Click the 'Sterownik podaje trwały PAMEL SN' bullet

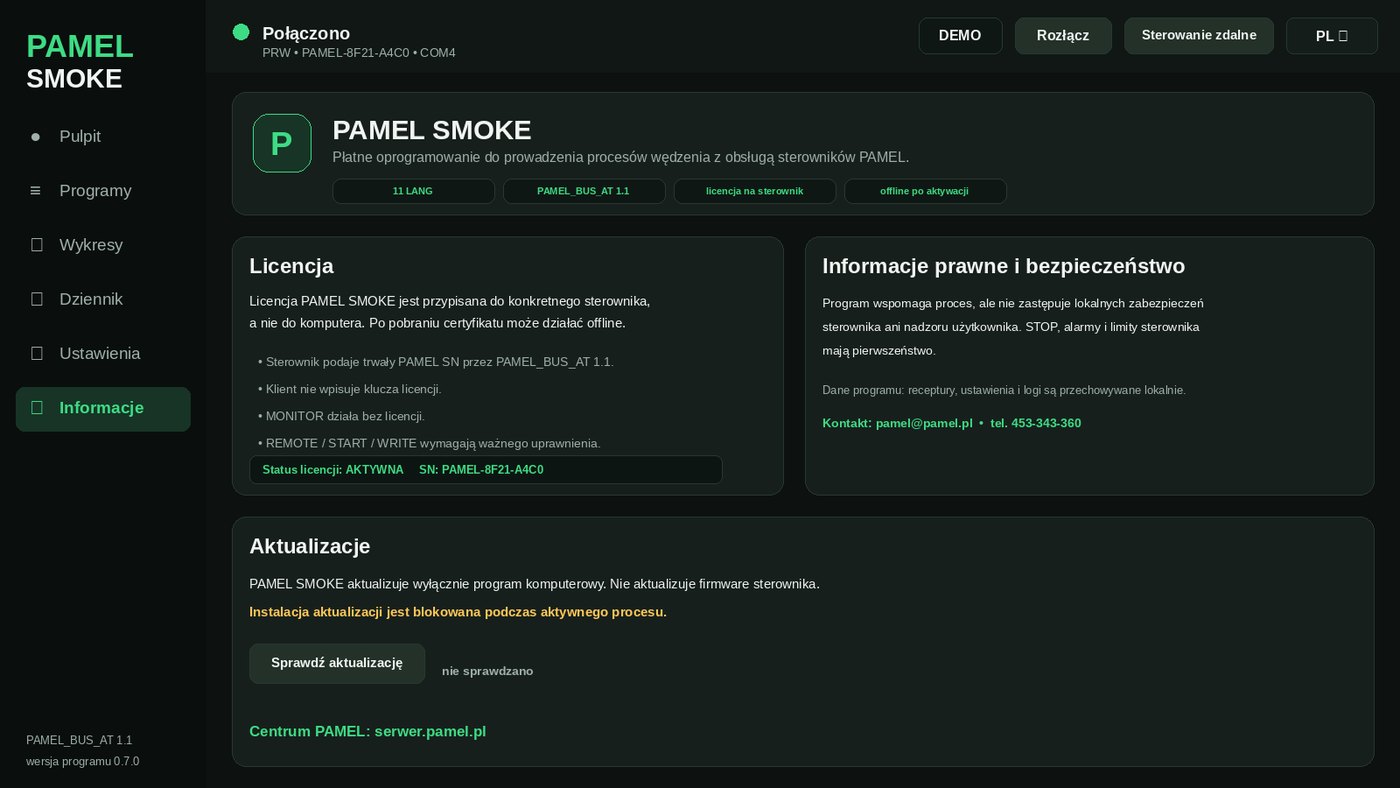pos(435,362)
